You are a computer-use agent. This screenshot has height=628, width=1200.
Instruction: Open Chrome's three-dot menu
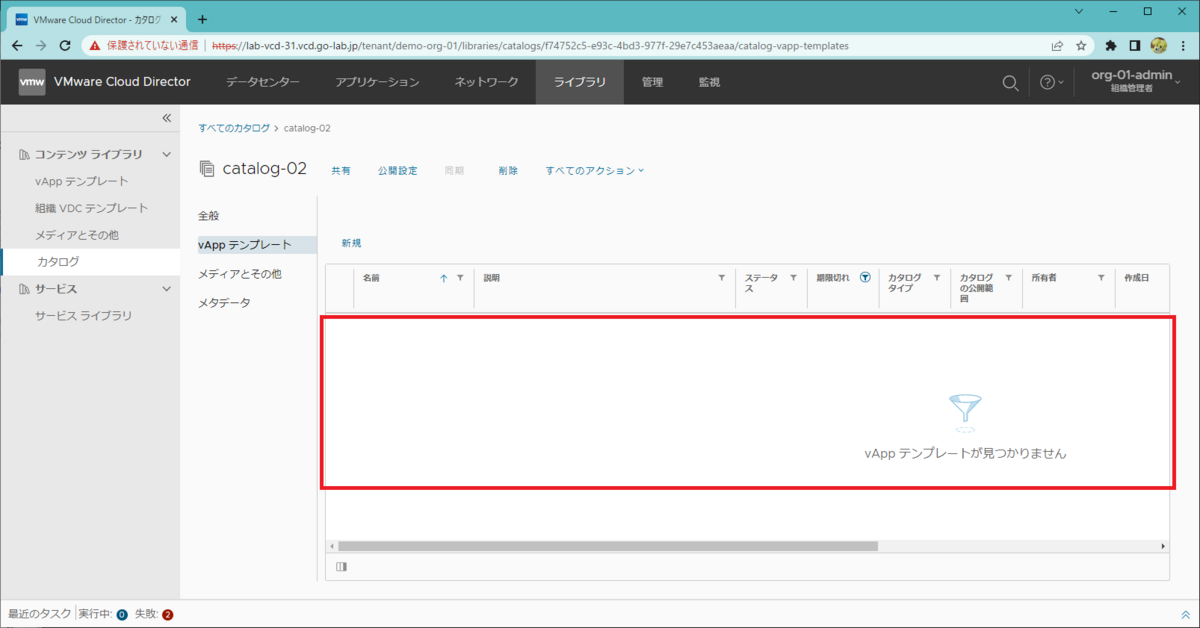click(x=1183, y=45)
